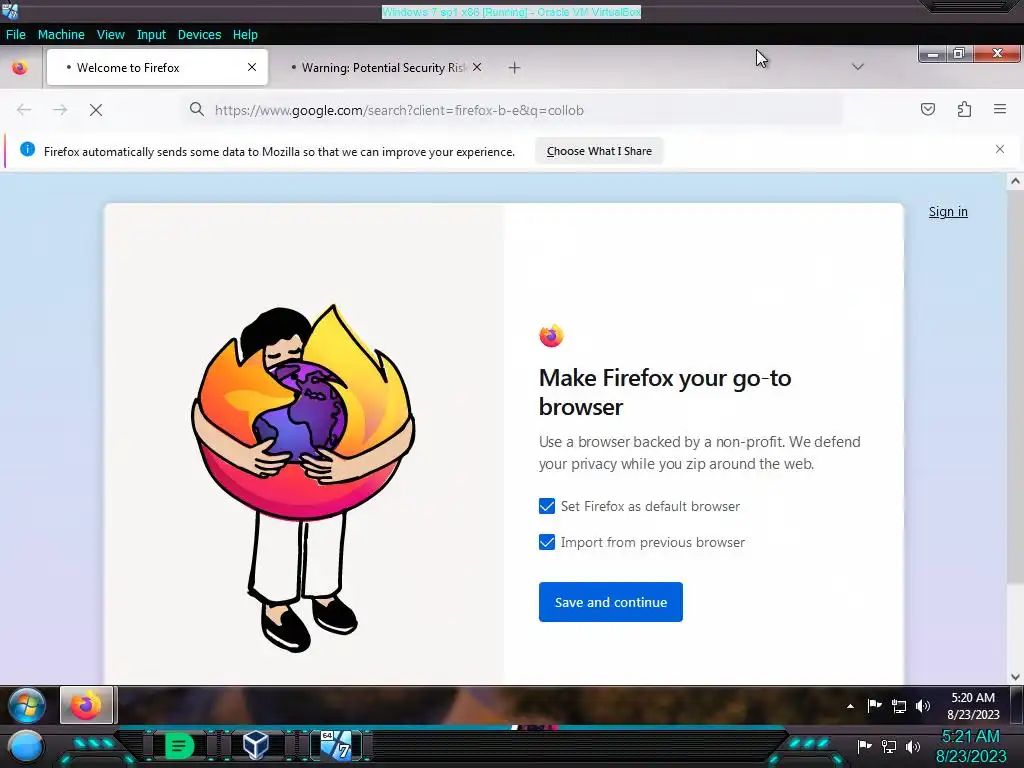Click page scrollbar up arrow
Screen dimensions: 1024x768
[1016, 181]
